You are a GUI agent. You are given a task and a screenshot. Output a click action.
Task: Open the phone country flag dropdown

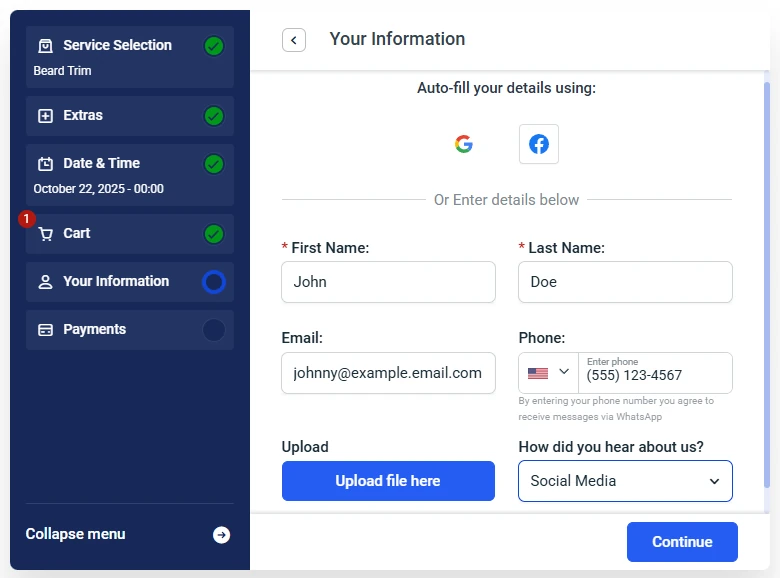point(548,373)
